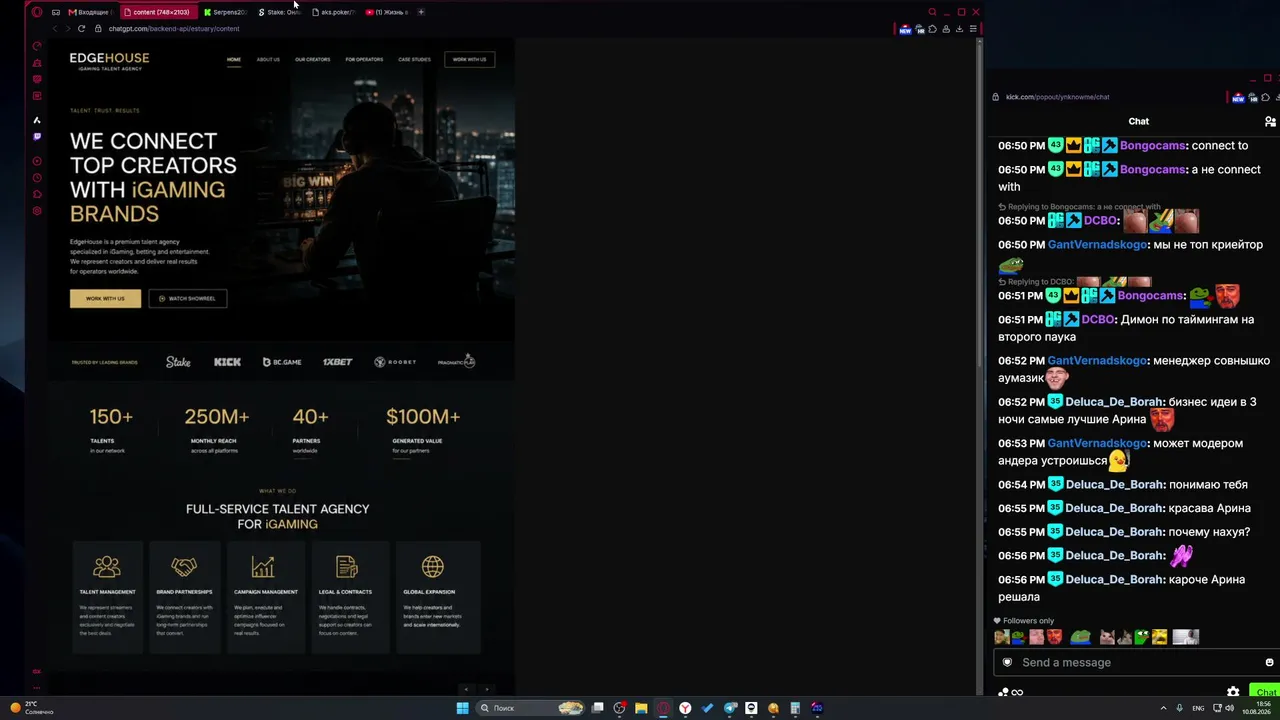This screenshot has height=720, width=1280.
Task: Open the taskbar clock and date
Action: click(x=1258, y=708)
